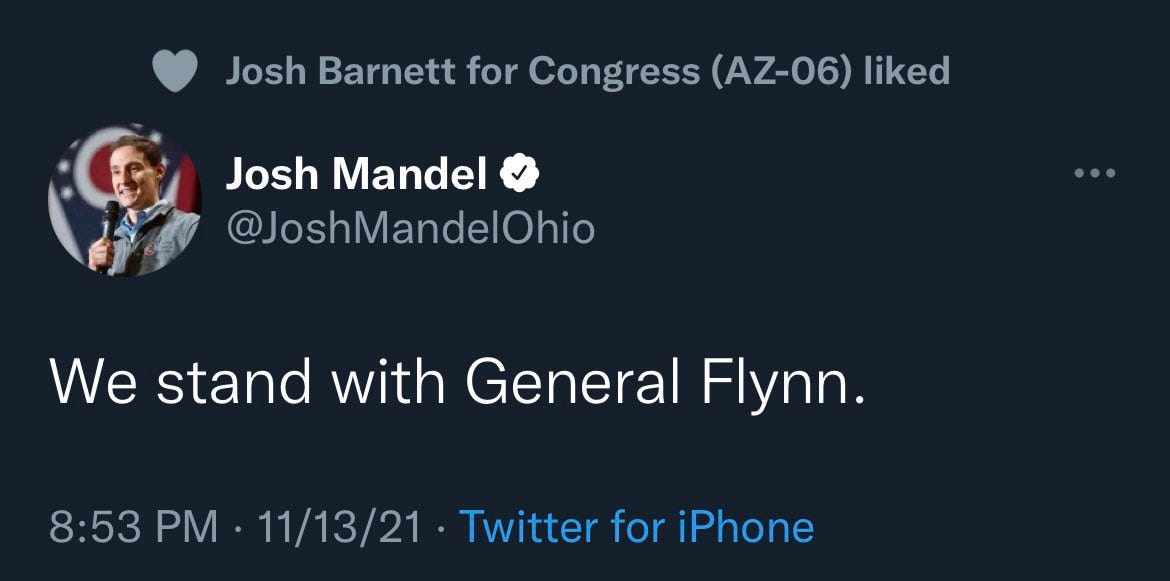This screenshot has width=1170, height=581.
Task: Click the iPhone word in the source link
Action: coord(746,527)
